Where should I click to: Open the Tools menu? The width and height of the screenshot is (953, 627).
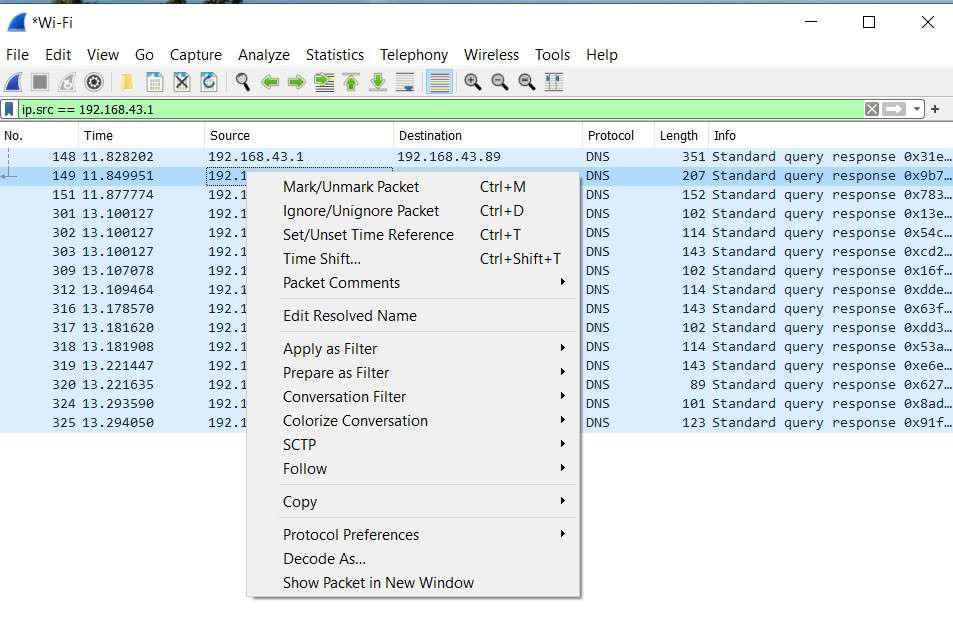point(552,55)
